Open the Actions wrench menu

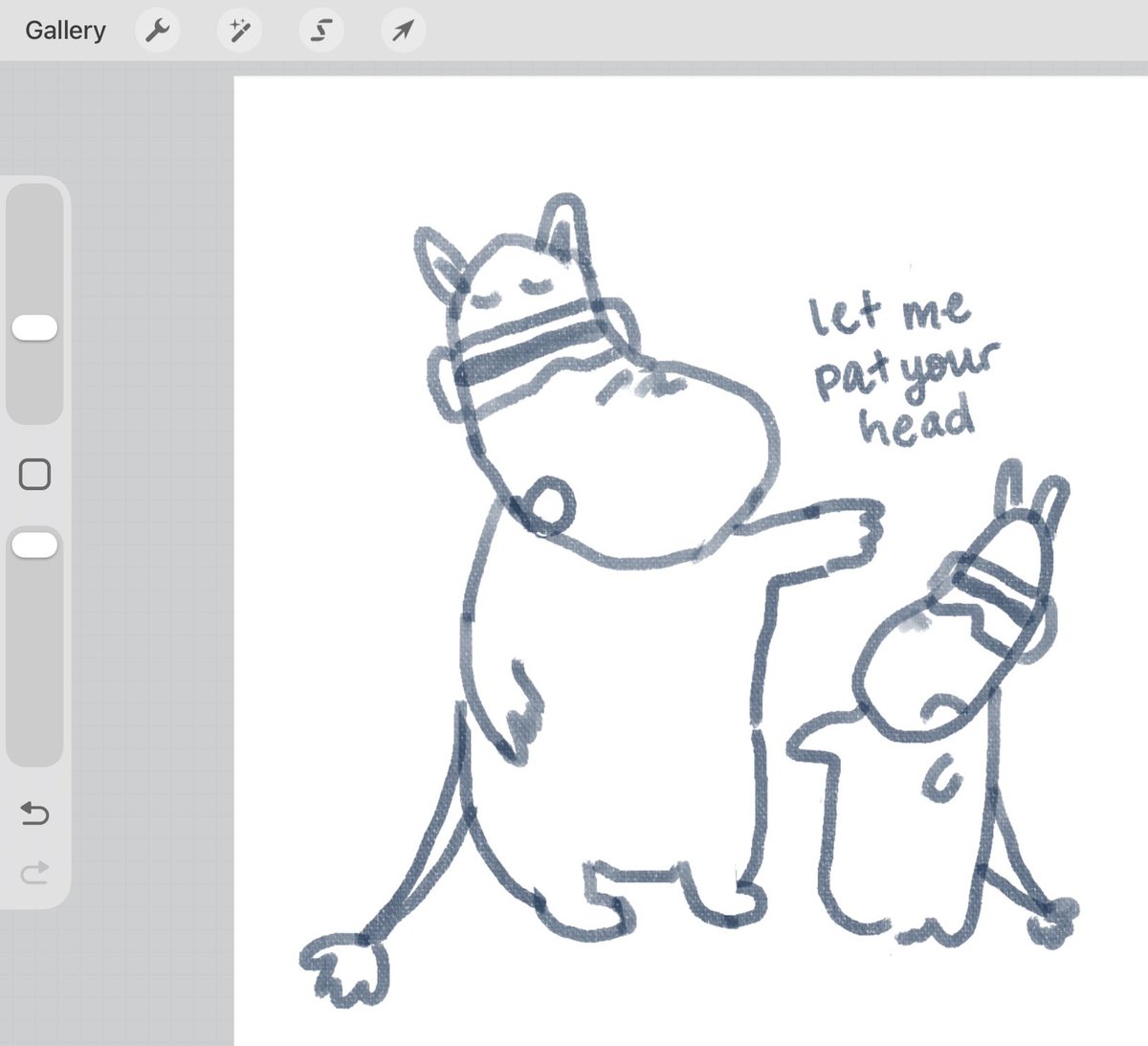point(158,31)
